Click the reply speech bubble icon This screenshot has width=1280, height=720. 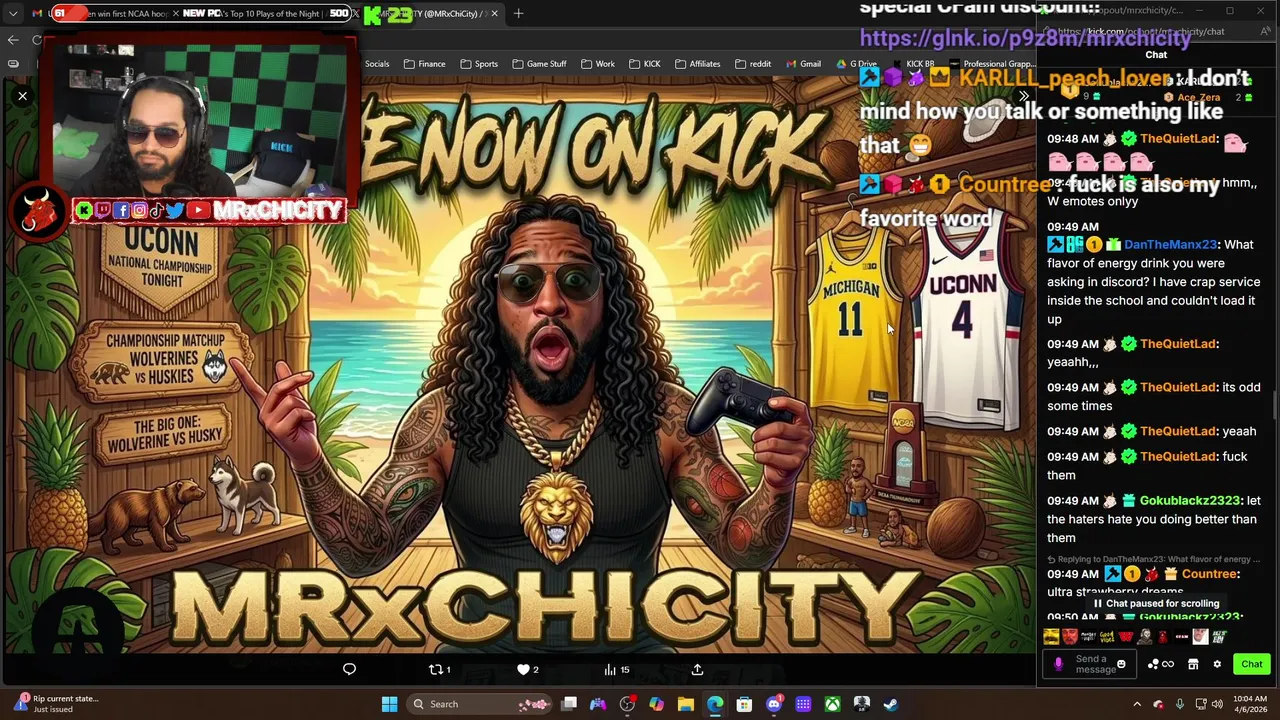pos(349,669)
